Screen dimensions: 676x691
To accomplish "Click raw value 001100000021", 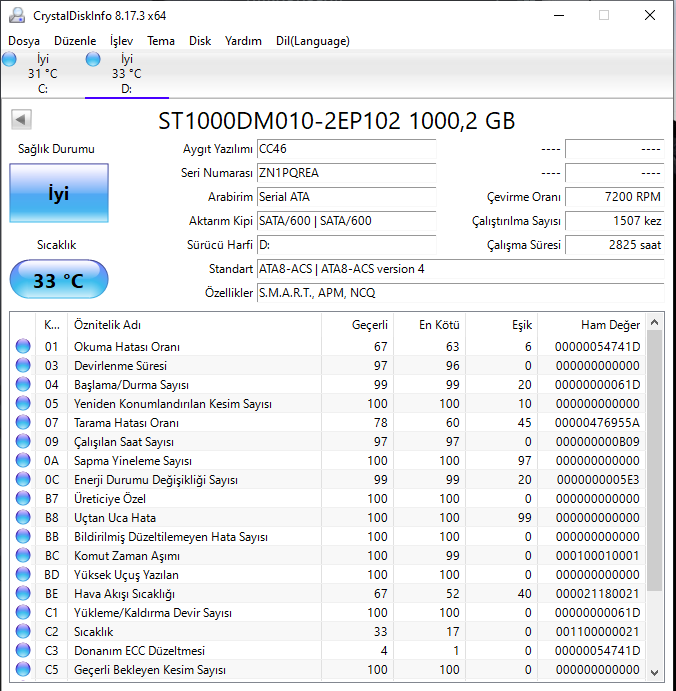I will (597, 632).
